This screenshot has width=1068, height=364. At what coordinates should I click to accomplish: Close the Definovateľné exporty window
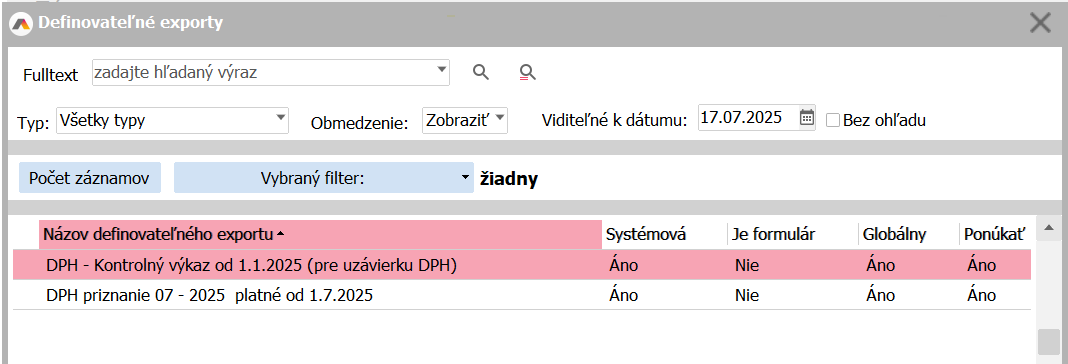tap(1040, 23)
